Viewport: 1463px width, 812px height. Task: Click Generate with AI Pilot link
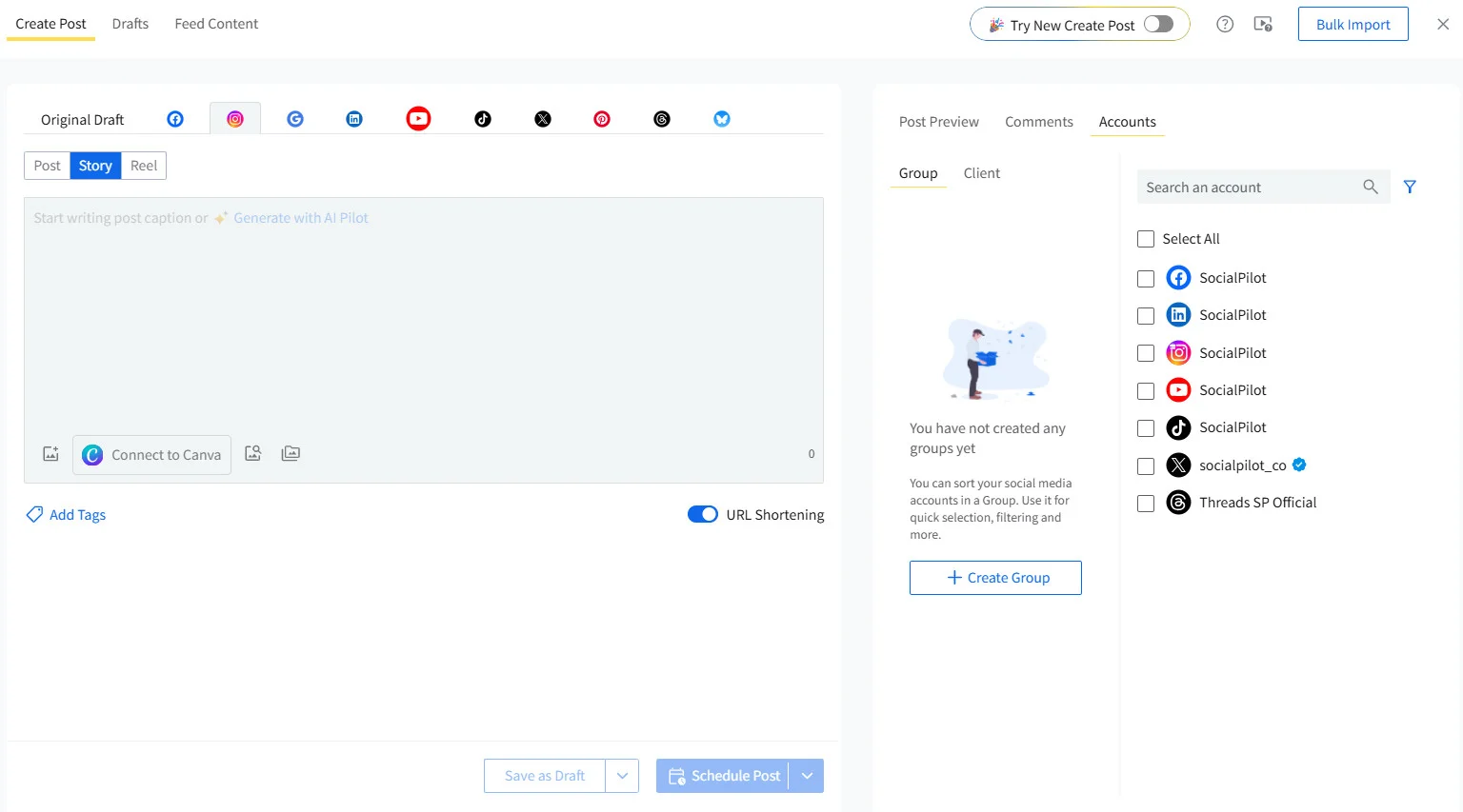301,218
